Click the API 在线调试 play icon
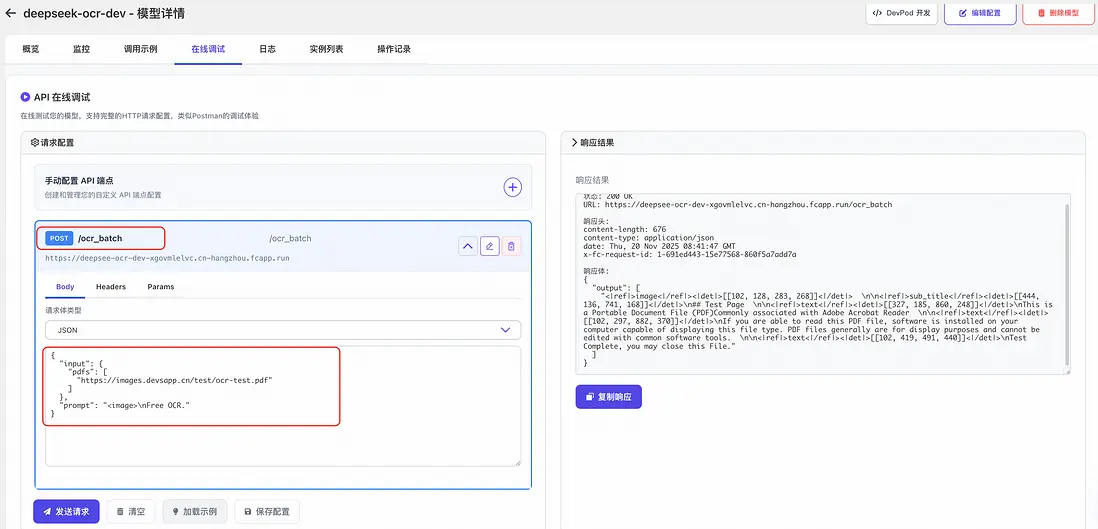Screen dimensions: 1098x529 click(25, 97)
